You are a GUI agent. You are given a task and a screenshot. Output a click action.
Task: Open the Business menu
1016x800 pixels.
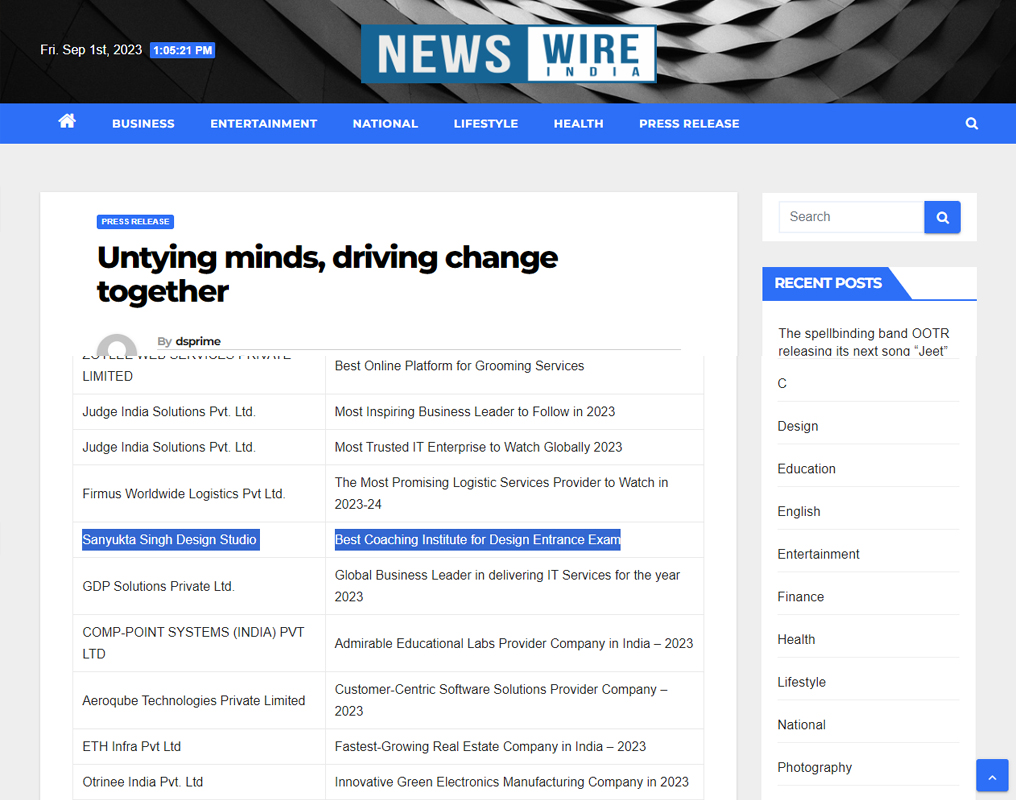point(143,124)
